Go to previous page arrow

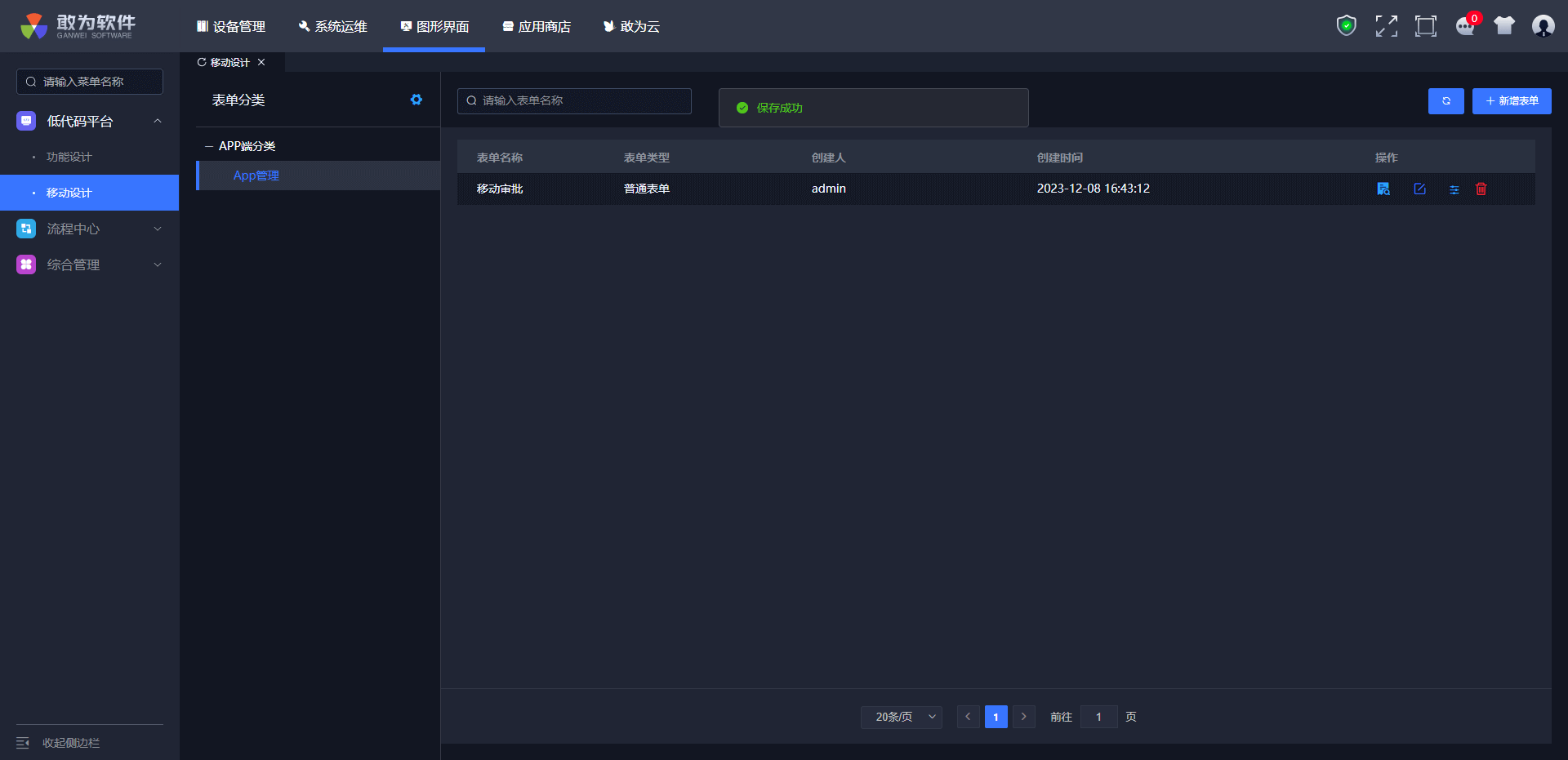click(968, 717)
